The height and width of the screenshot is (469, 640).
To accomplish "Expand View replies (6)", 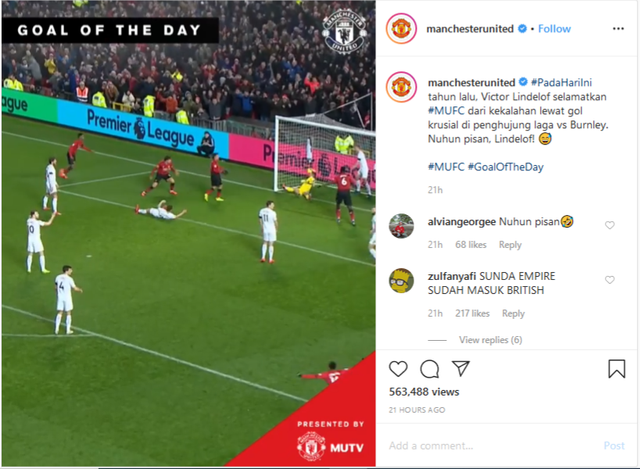I will [490, 340].
